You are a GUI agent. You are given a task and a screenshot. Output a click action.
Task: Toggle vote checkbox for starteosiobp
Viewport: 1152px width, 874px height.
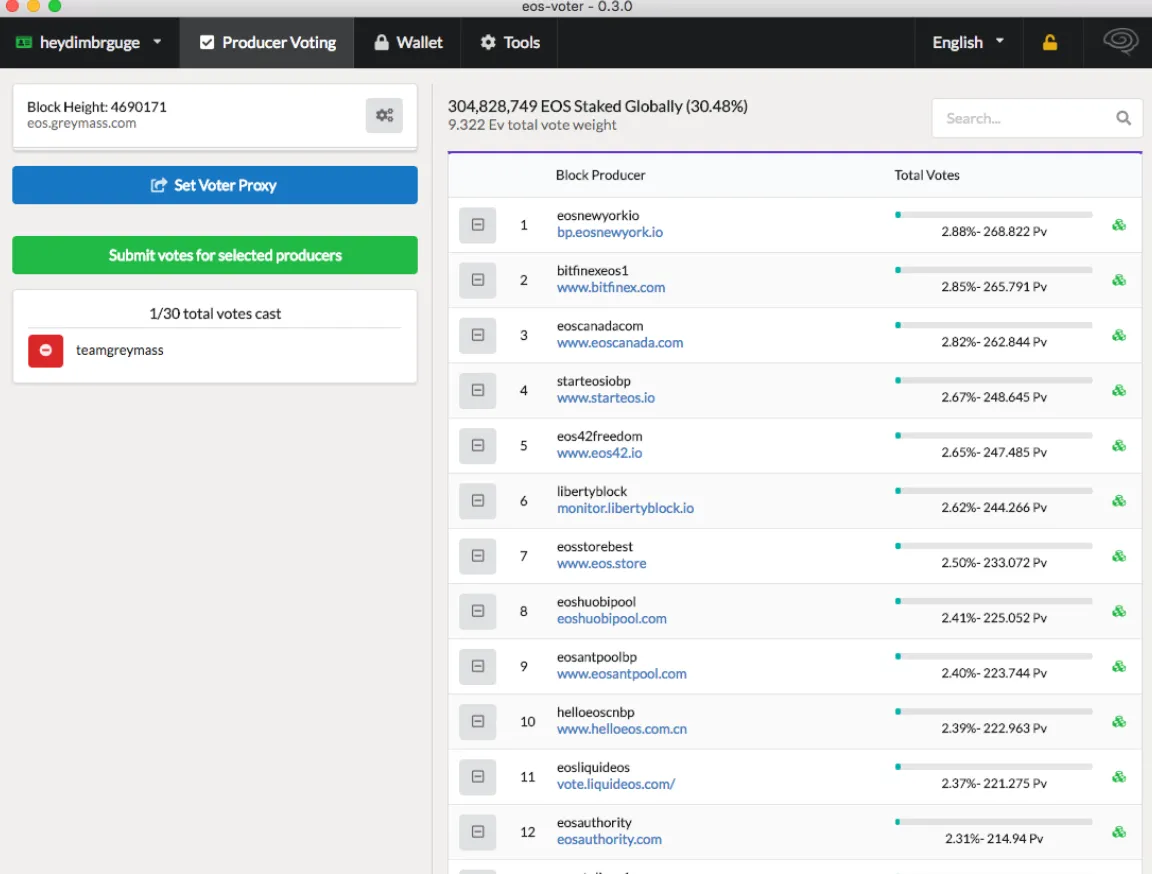478,390
